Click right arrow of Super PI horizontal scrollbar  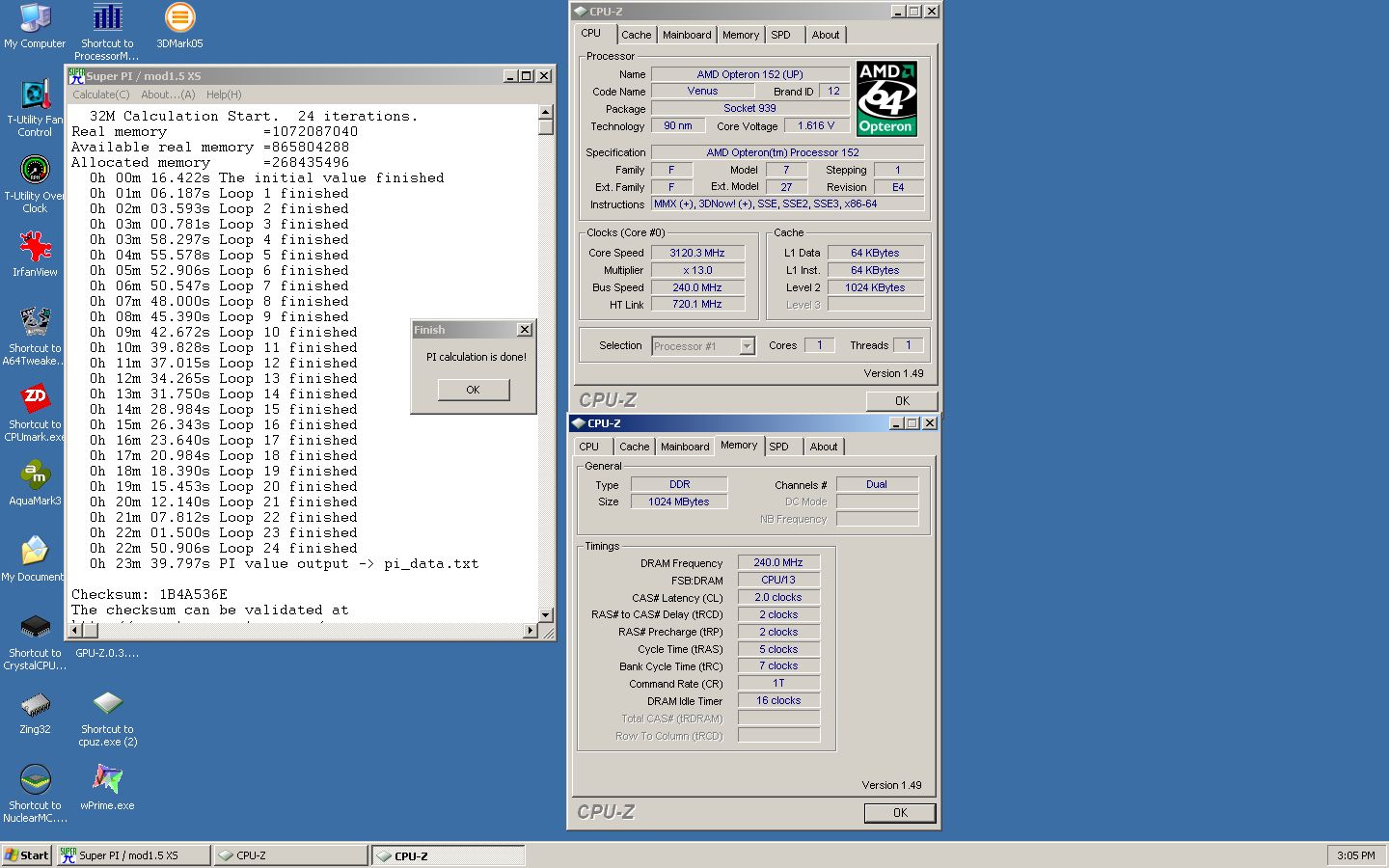tap(530, 631)
